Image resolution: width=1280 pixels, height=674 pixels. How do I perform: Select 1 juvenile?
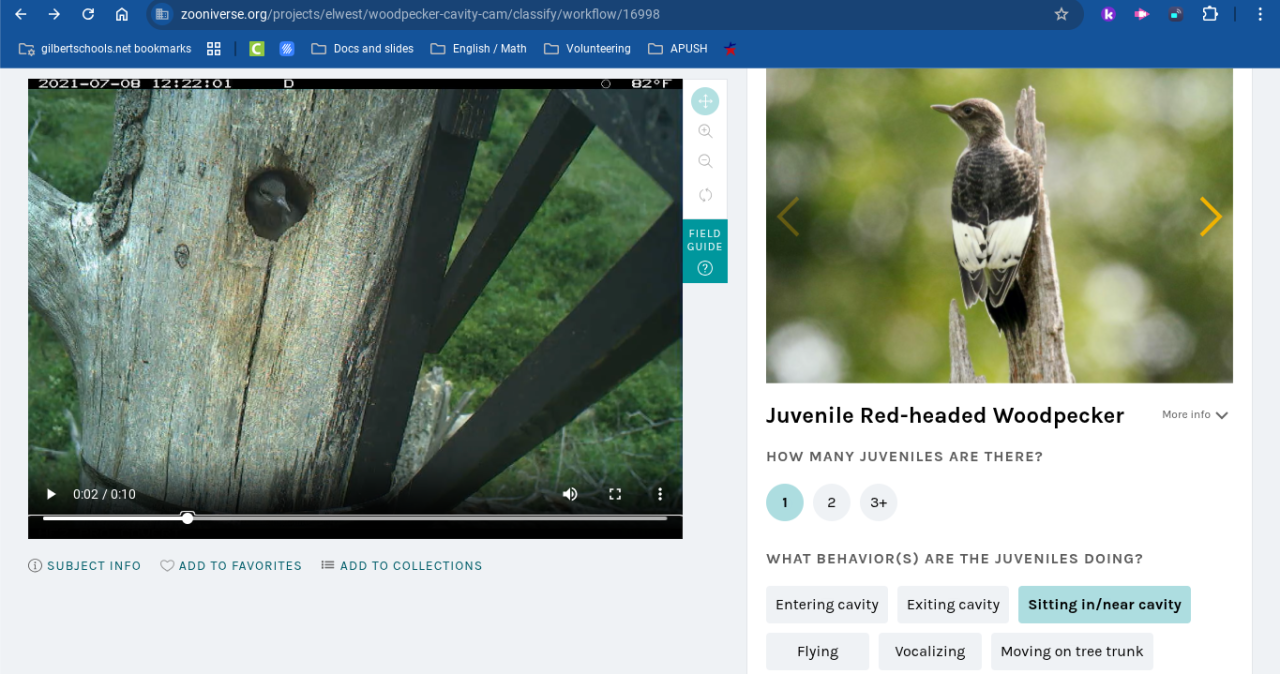[x=785, y=502]
